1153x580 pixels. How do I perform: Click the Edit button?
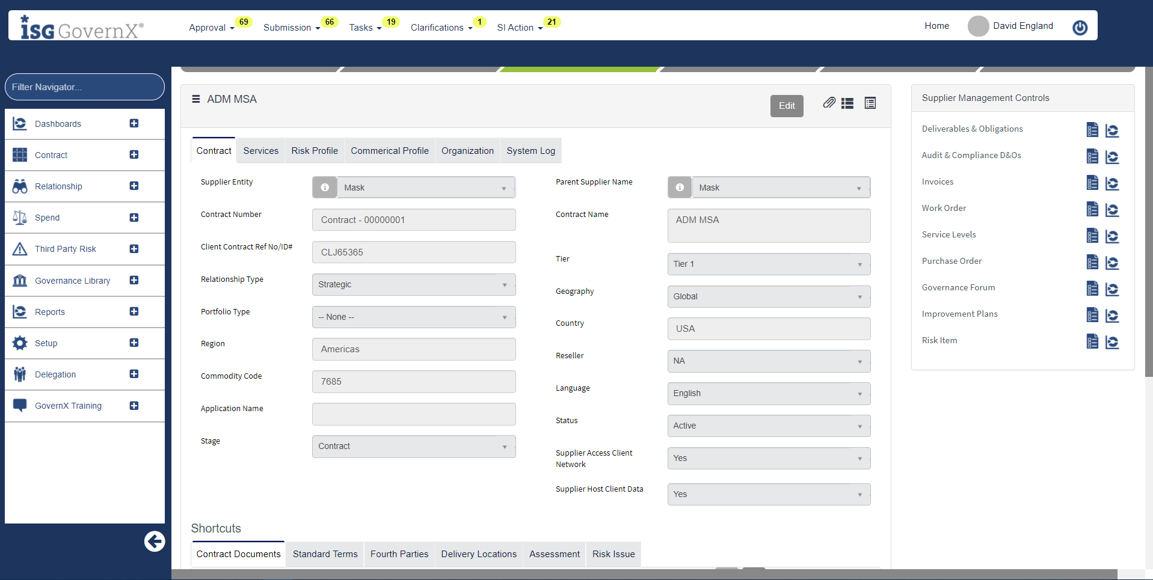787,104
